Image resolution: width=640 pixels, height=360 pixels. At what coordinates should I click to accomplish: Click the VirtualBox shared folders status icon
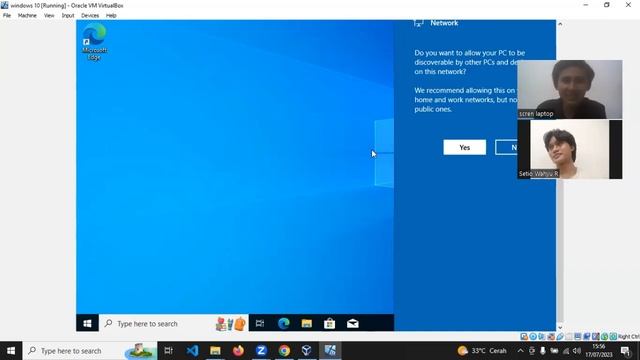[x=569, y=336]
